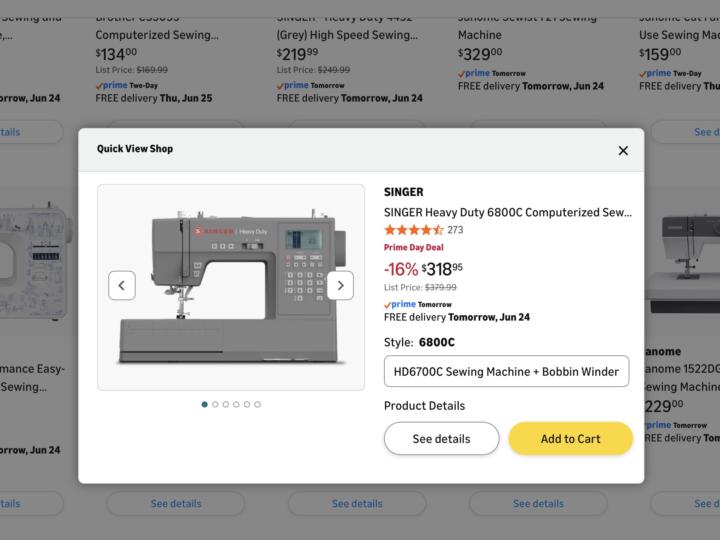Click the Prime Tomorrow badge in Quick View
This screenshot has height=540, width=720.
point(418,304)
